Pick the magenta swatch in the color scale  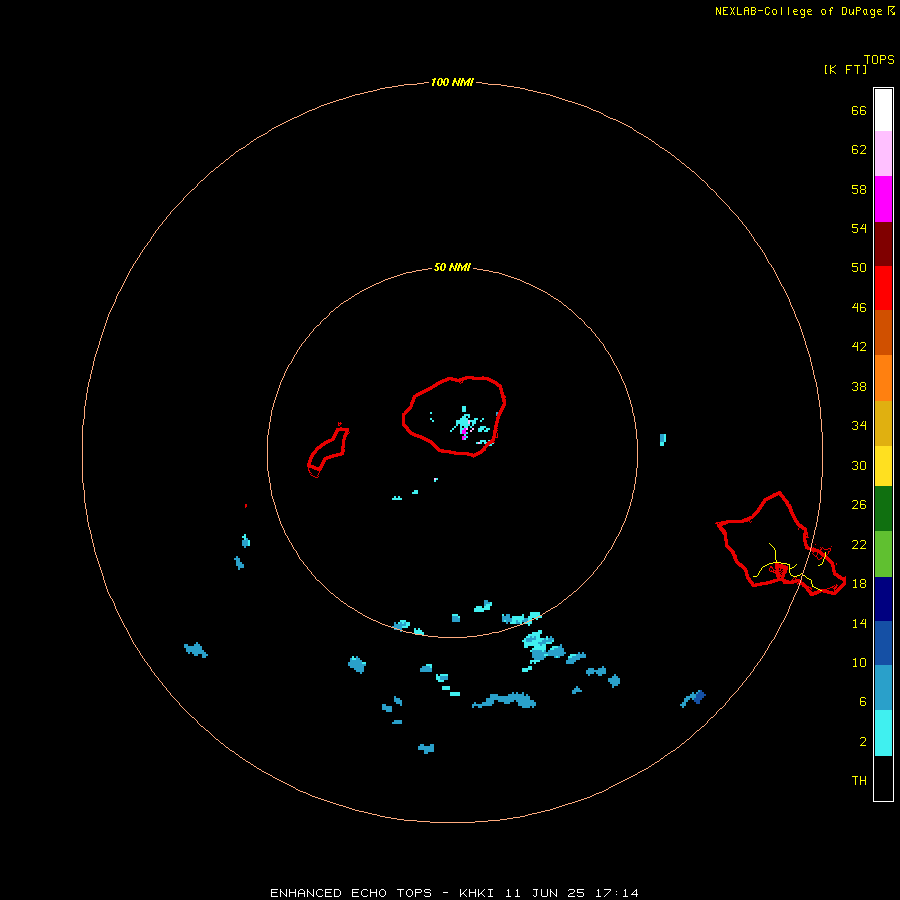coord(883,199)
